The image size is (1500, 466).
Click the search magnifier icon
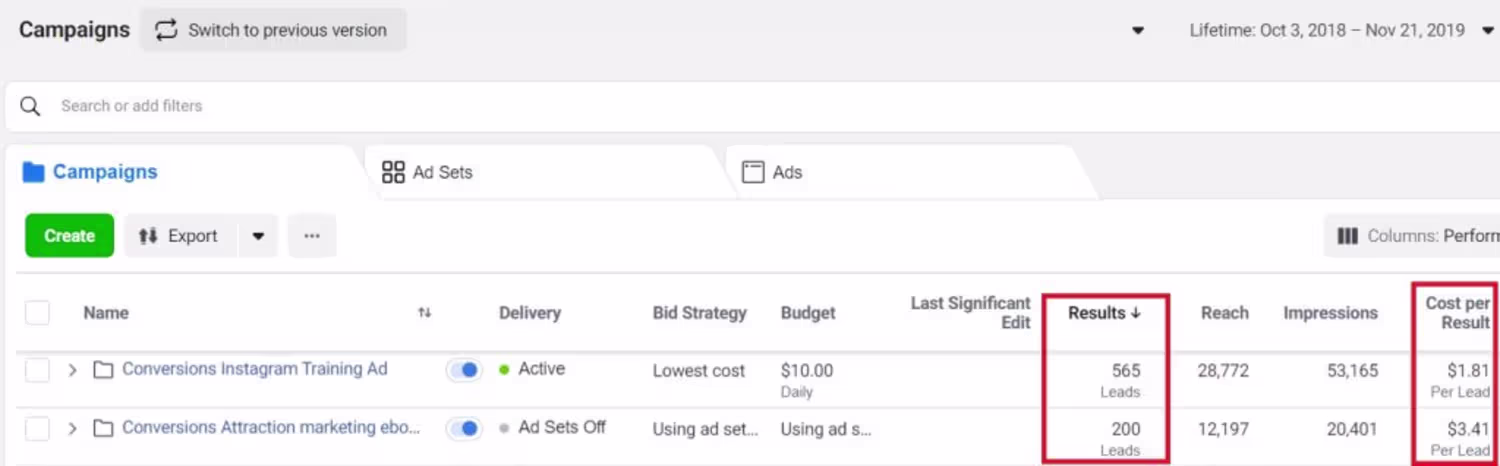click(30, 106)
